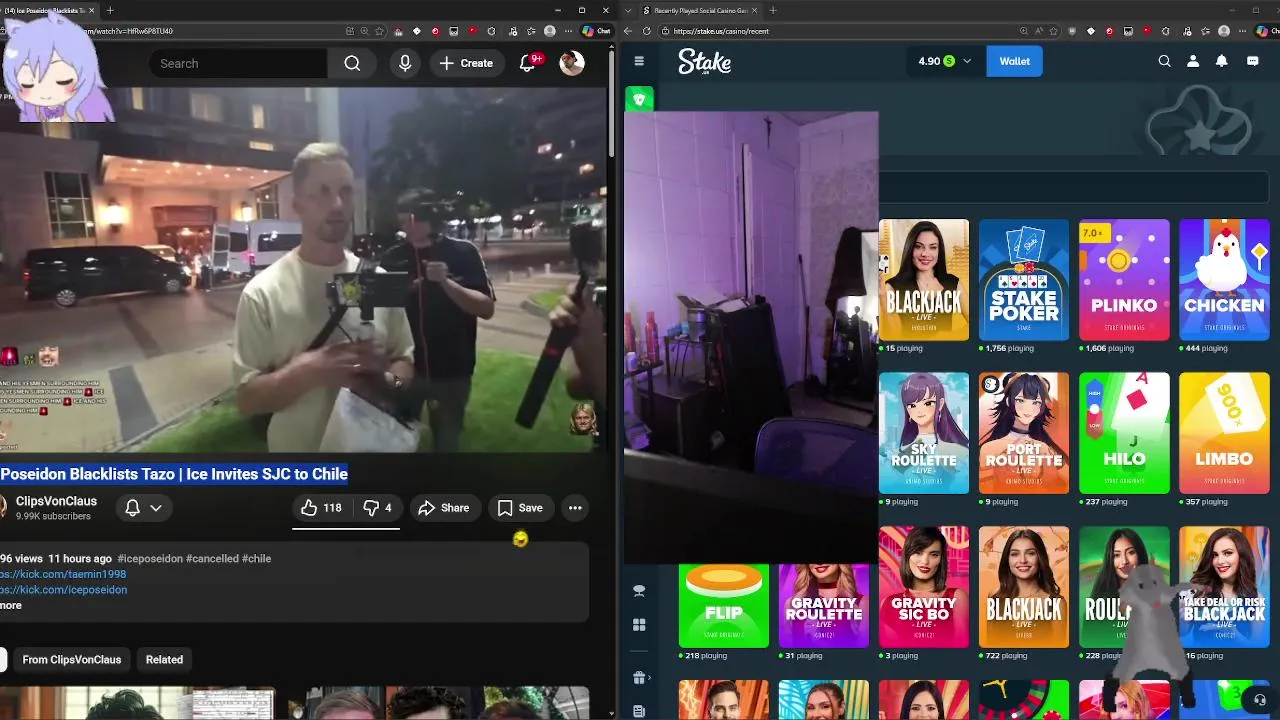Click the Save button
The height and width of the screenshot is (720, 1280).
point(520,508)
